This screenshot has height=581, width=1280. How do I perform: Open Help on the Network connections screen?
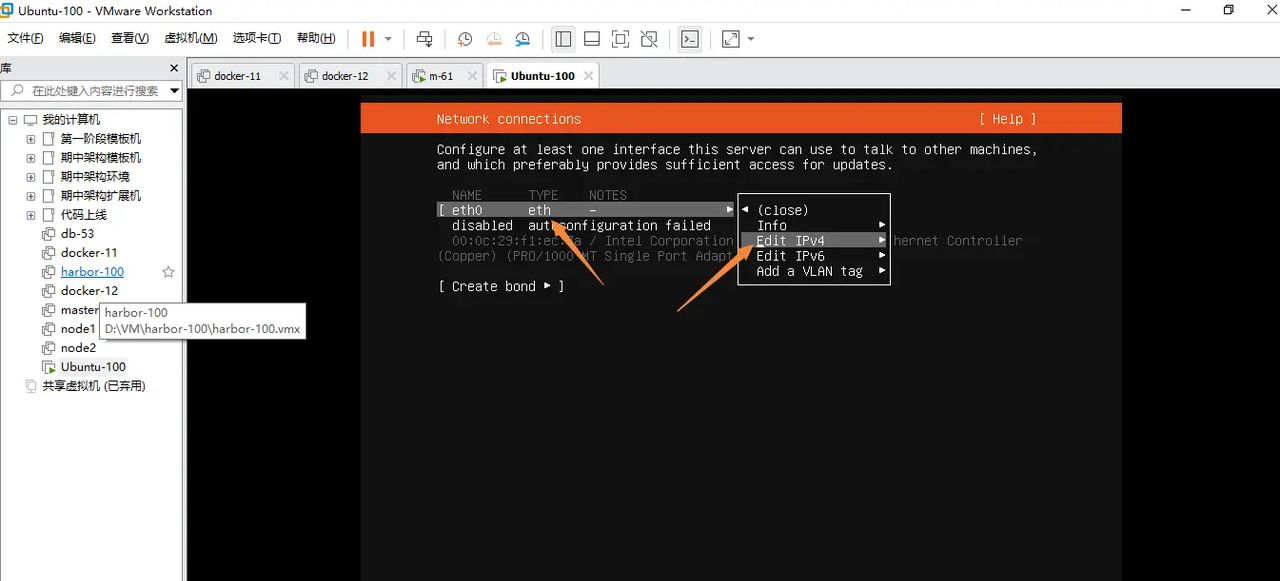[x=1007, y=118]
